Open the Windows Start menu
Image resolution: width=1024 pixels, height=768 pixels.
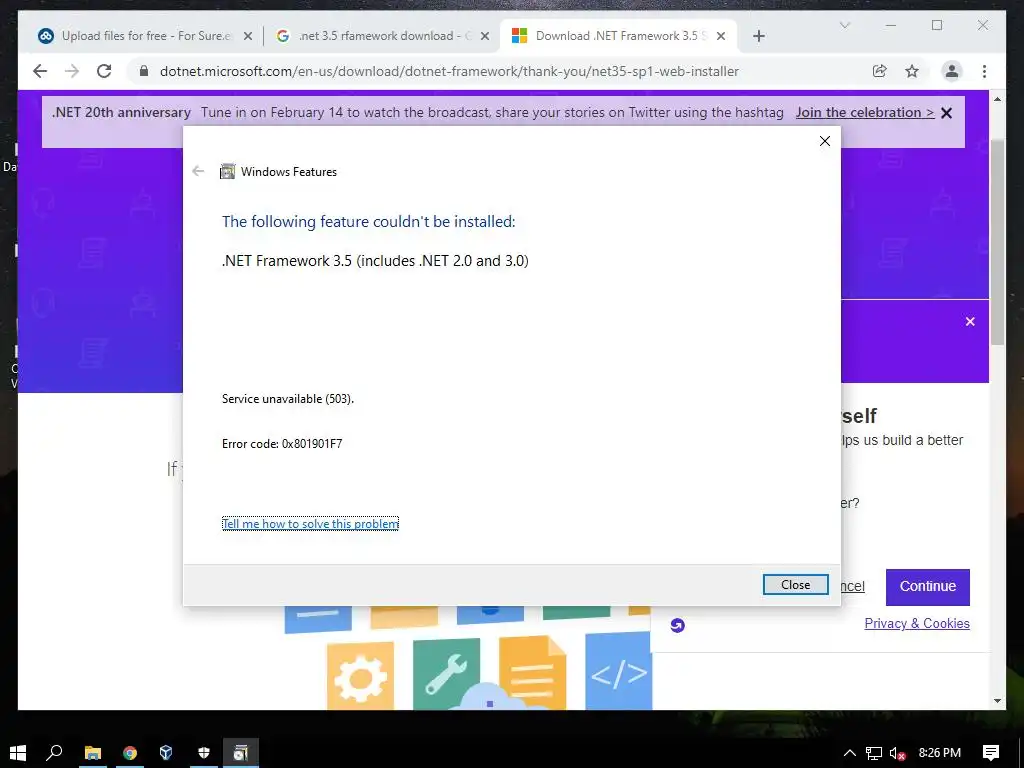pyautogui.click(x=18, y=752)
